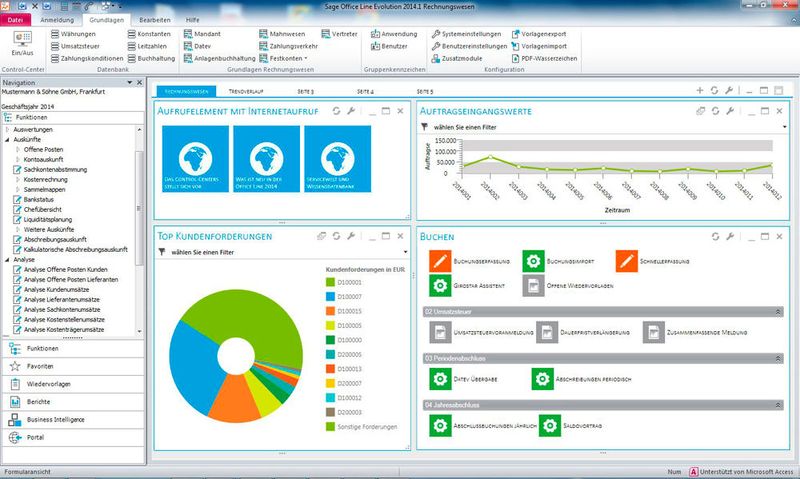Open settings wrench of Top Kundenforderungen
The height and width of the screenshot is (479, 800).
coord(351,236)
